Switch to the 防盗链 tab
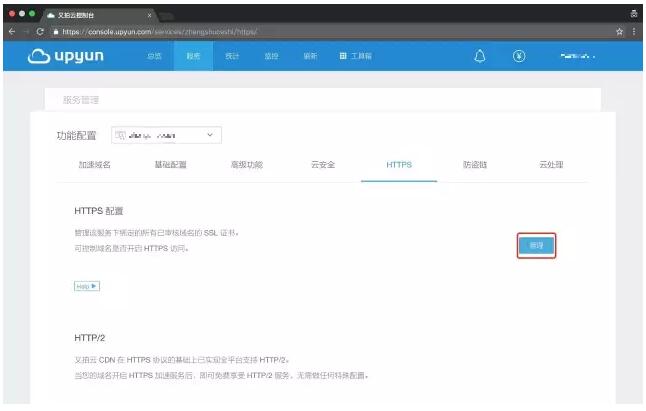This screenshot has width=646, height=411. point(475,165)
